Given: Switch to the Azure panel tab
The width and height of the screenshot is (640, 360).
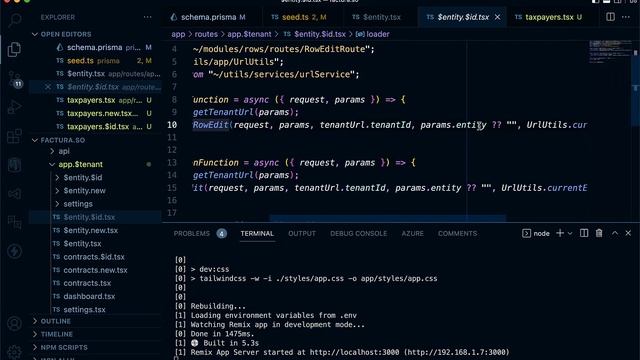Looking at the screenshot, I should (412, 233).
